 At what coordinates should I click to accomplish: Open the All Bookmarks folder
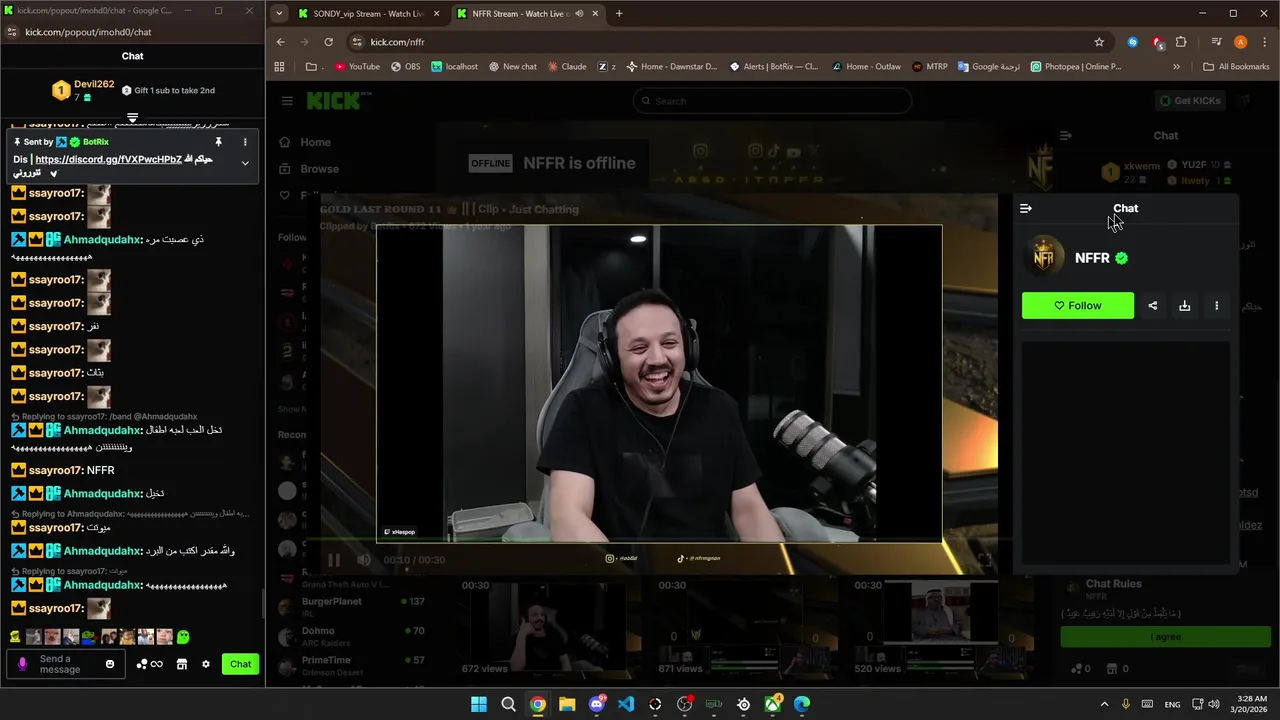click(1236, 67)
